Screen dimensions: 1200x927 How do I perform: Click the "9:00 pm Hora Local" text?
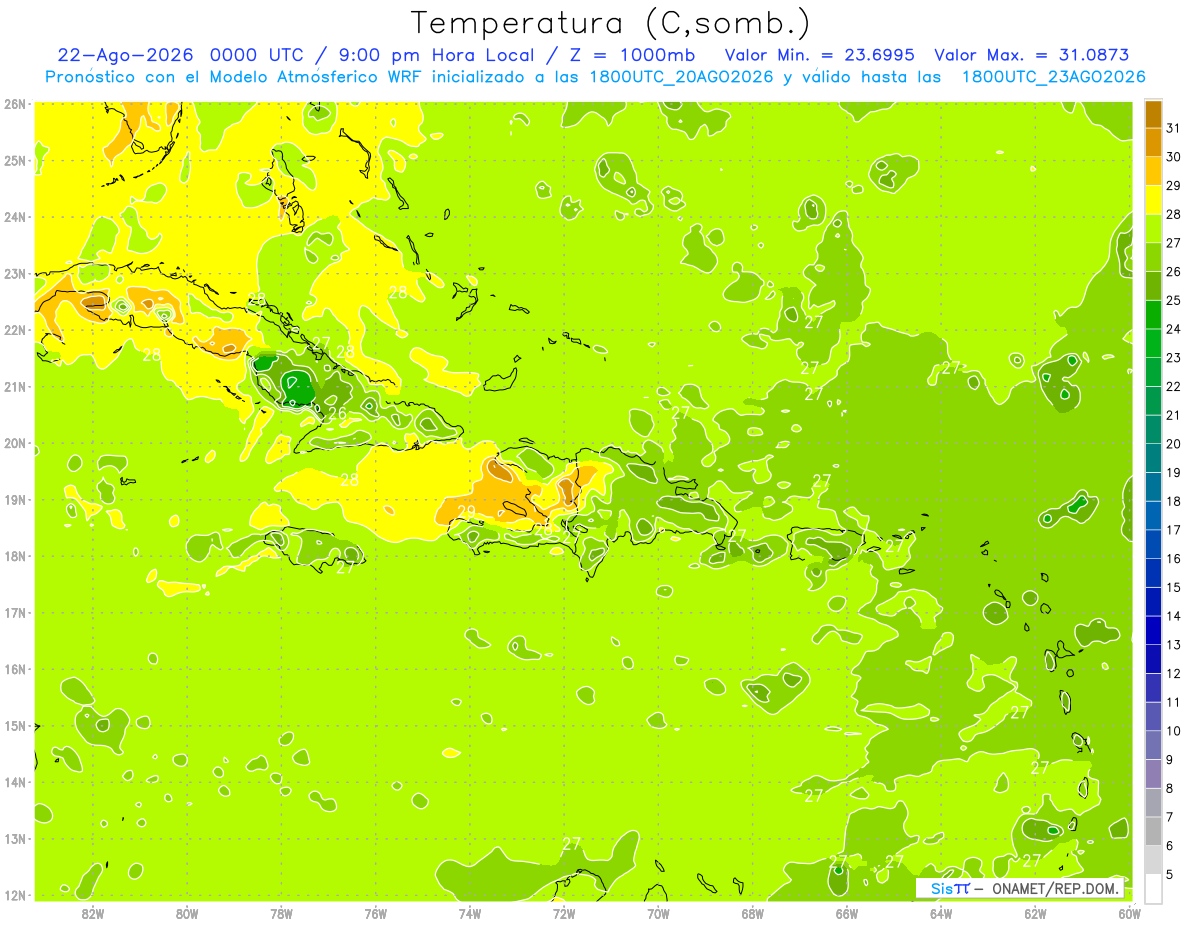(437, 55)
